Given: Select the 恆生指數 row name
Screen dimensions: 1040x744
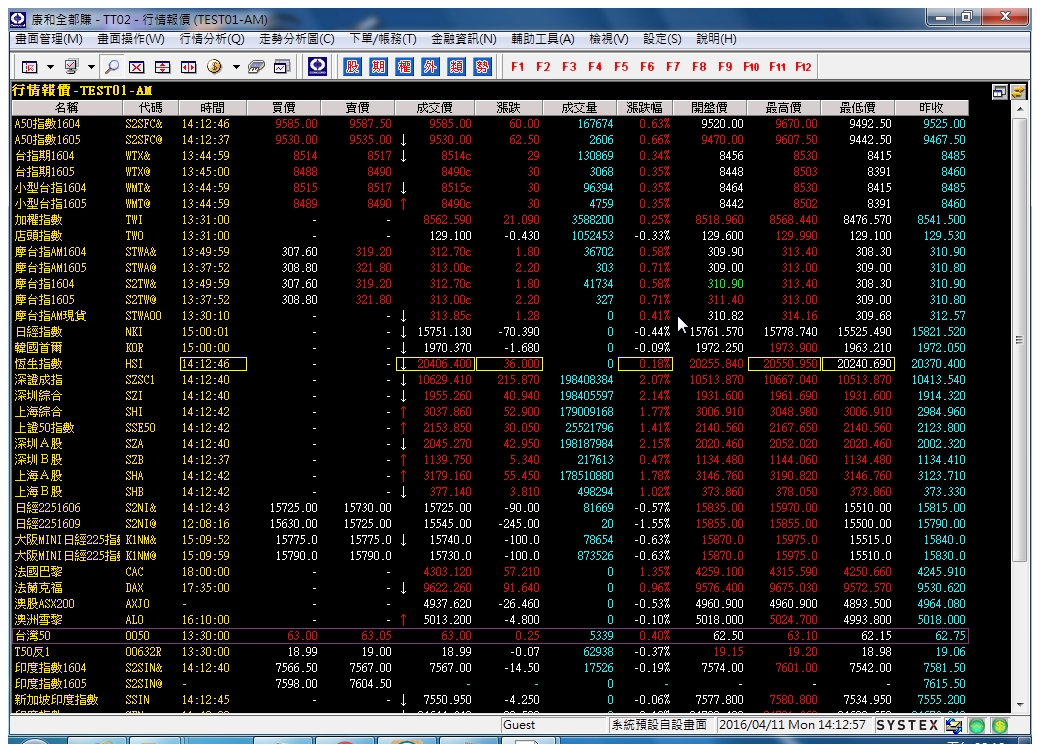Looking at the screenshot, I should pyautogui.click(x=38, y=364).
